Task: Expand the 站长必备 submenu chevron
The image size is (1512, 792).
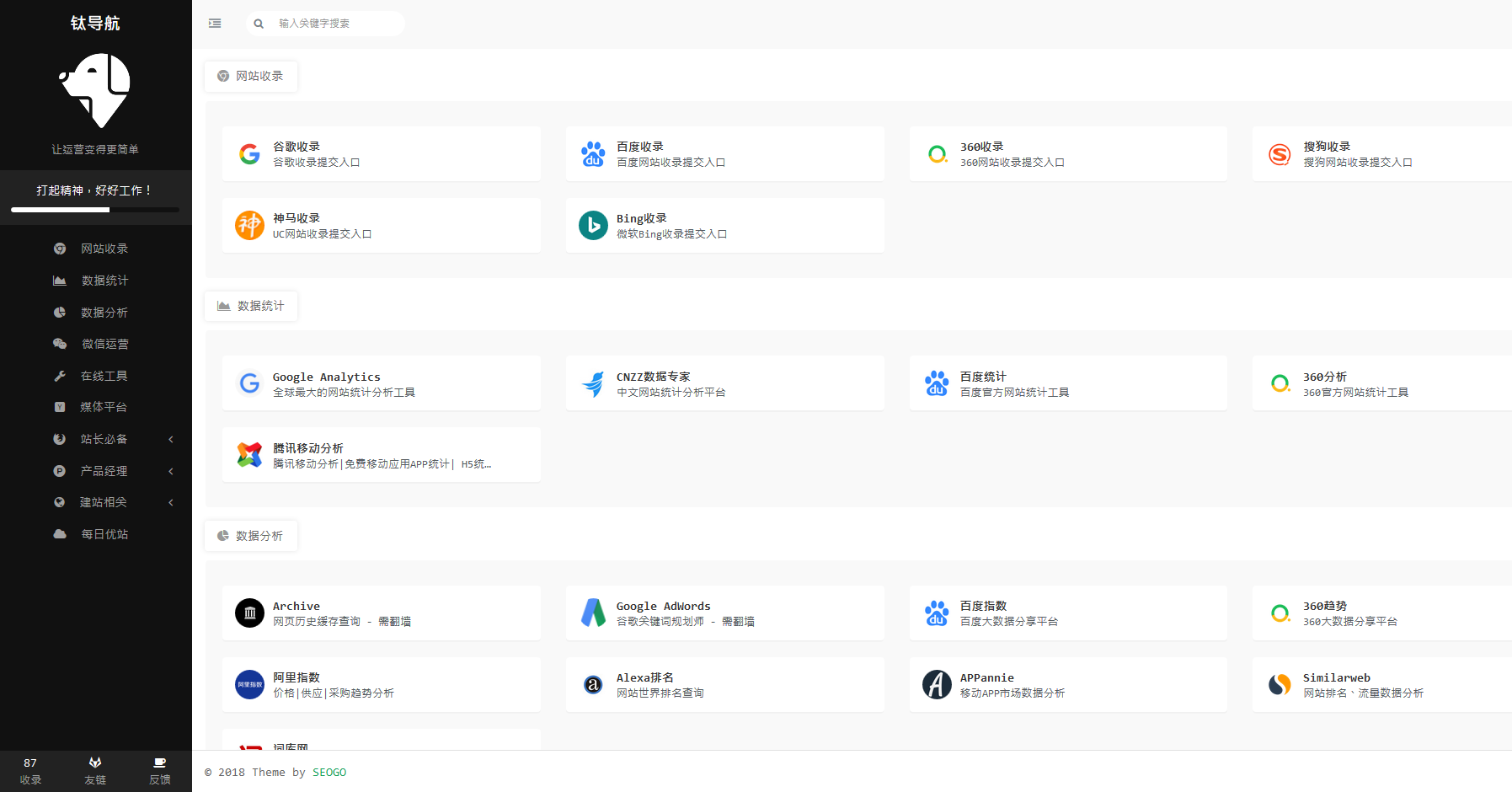Action: click(x=171, y=439)
